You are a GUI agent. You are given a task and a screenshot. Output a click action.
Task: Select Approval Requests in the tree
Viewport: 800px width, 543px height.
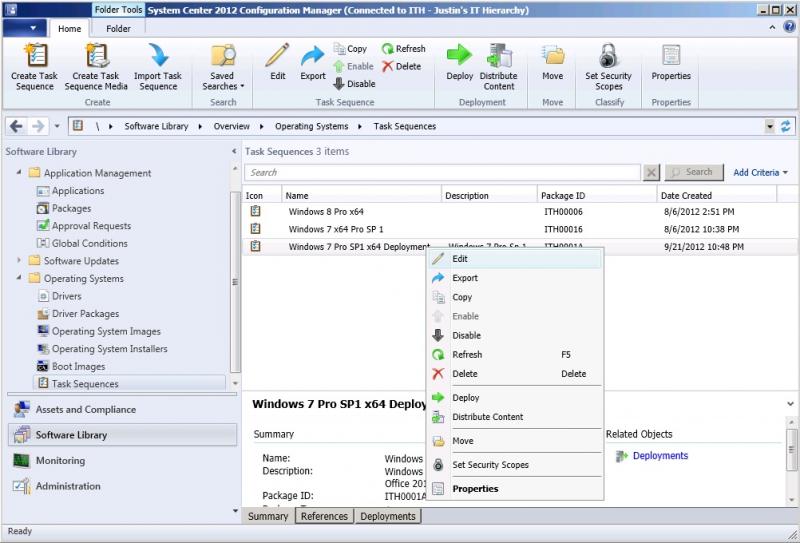tap(91, 226)
